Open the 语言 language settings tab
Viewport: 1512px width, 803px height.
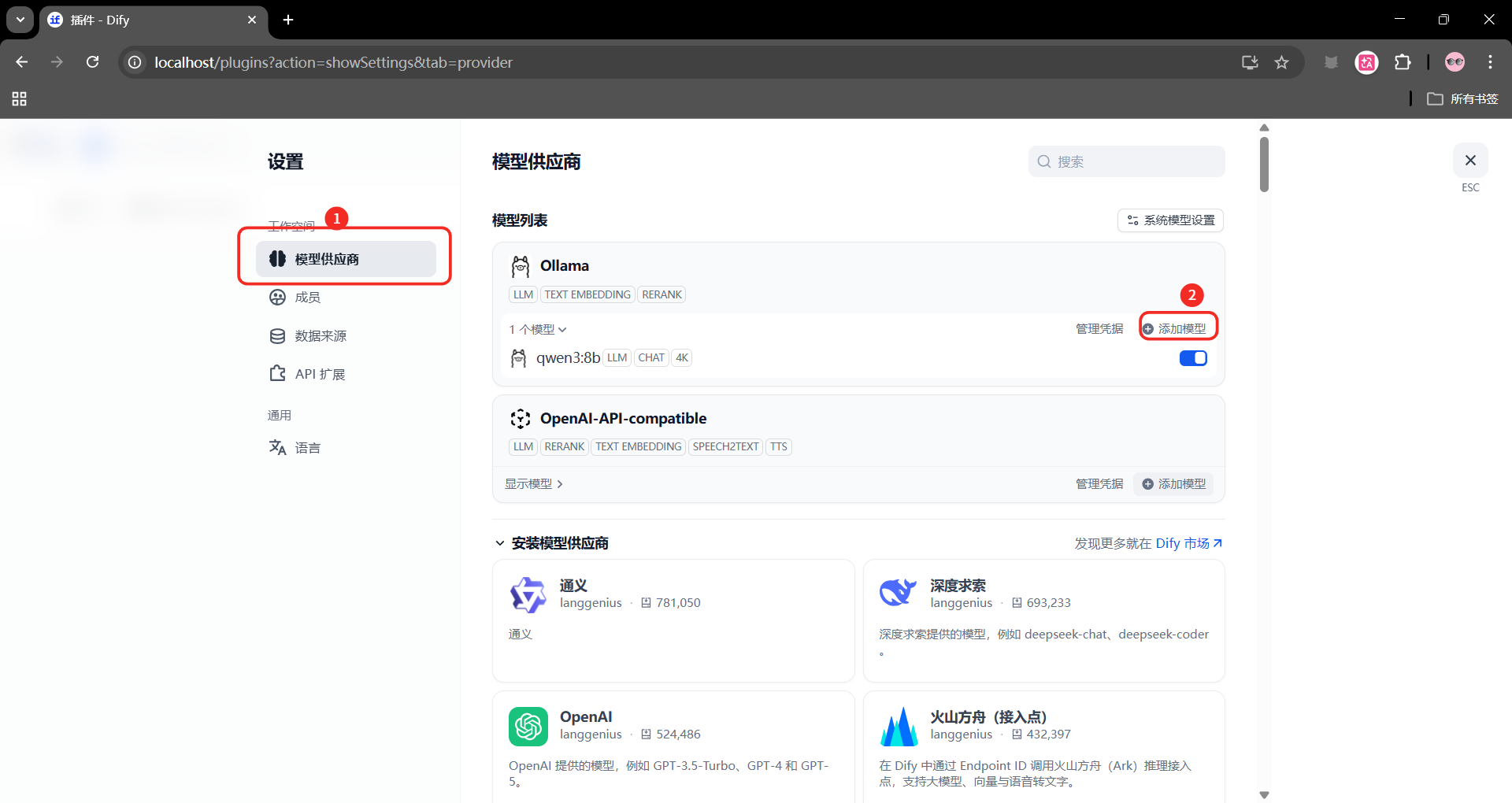(x=346, y=447)
